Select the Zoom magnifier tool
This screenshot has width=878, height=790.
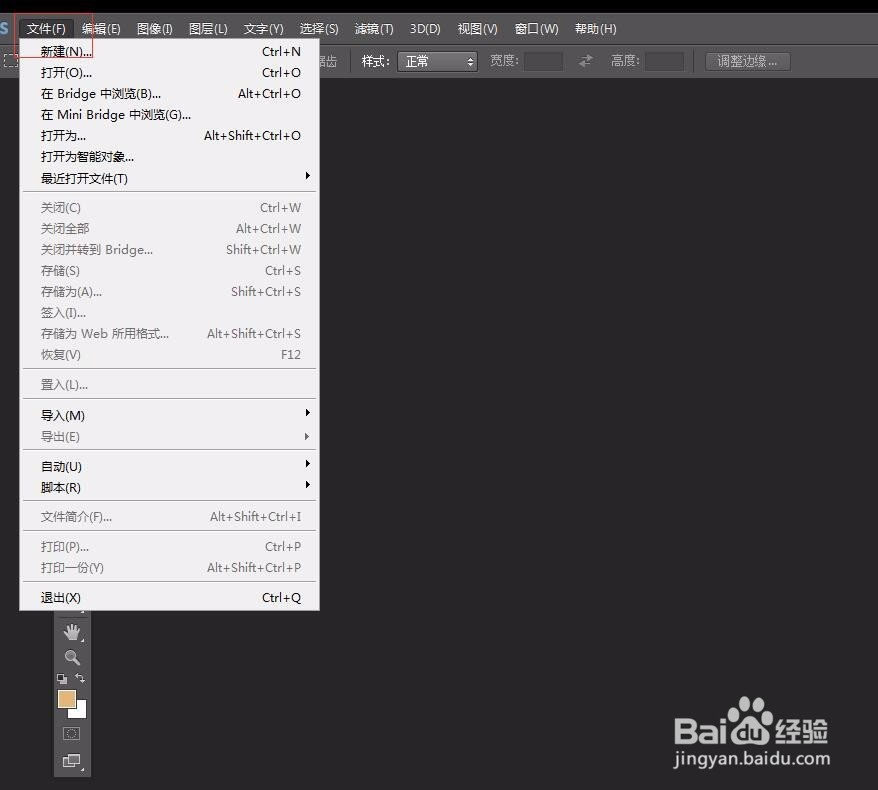tap(72, 657)
